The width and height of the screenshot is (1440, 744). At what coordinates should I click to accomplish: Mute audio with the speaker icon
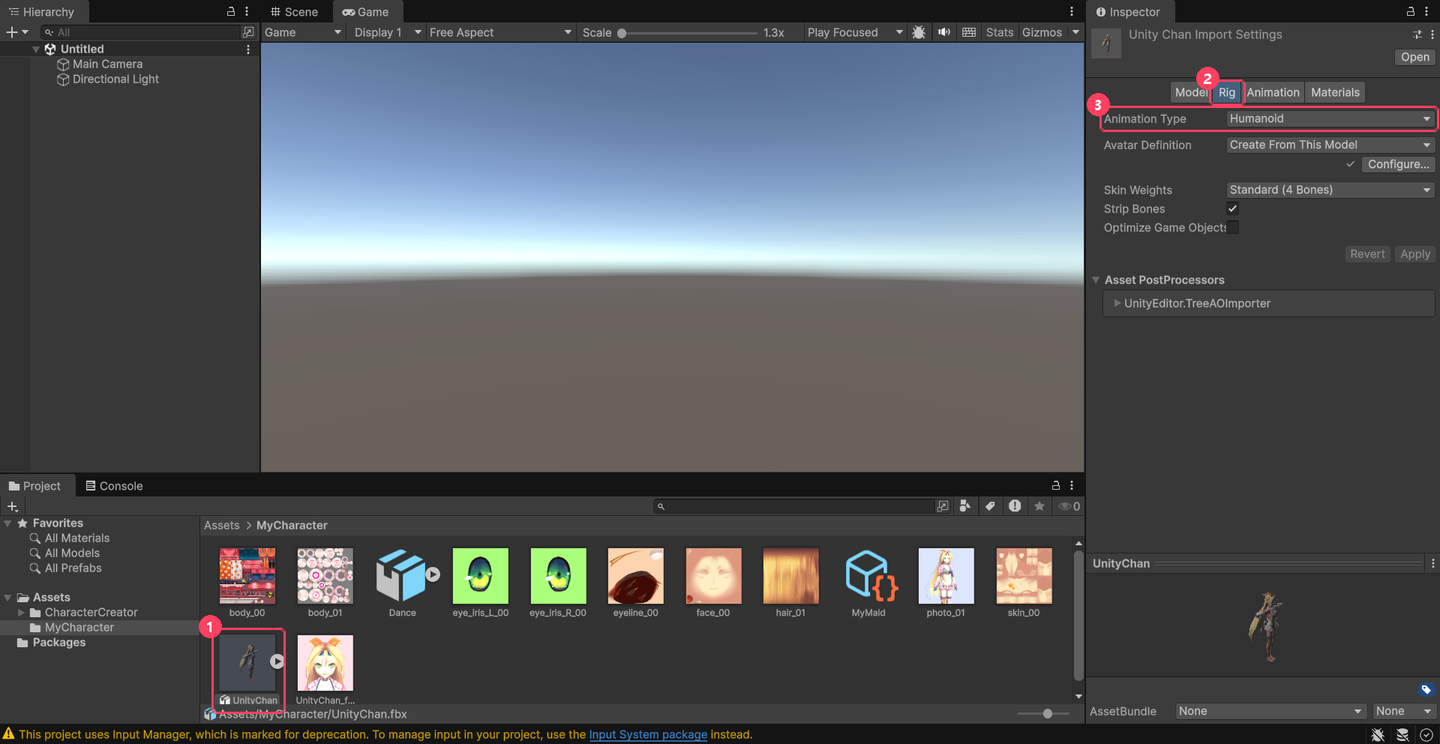point(944,32)
